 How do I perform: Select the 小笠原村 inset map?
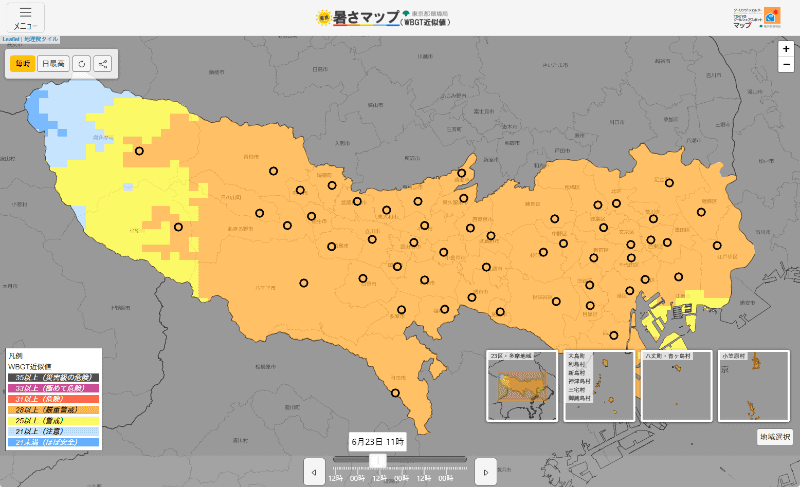(x=754, y=386)
